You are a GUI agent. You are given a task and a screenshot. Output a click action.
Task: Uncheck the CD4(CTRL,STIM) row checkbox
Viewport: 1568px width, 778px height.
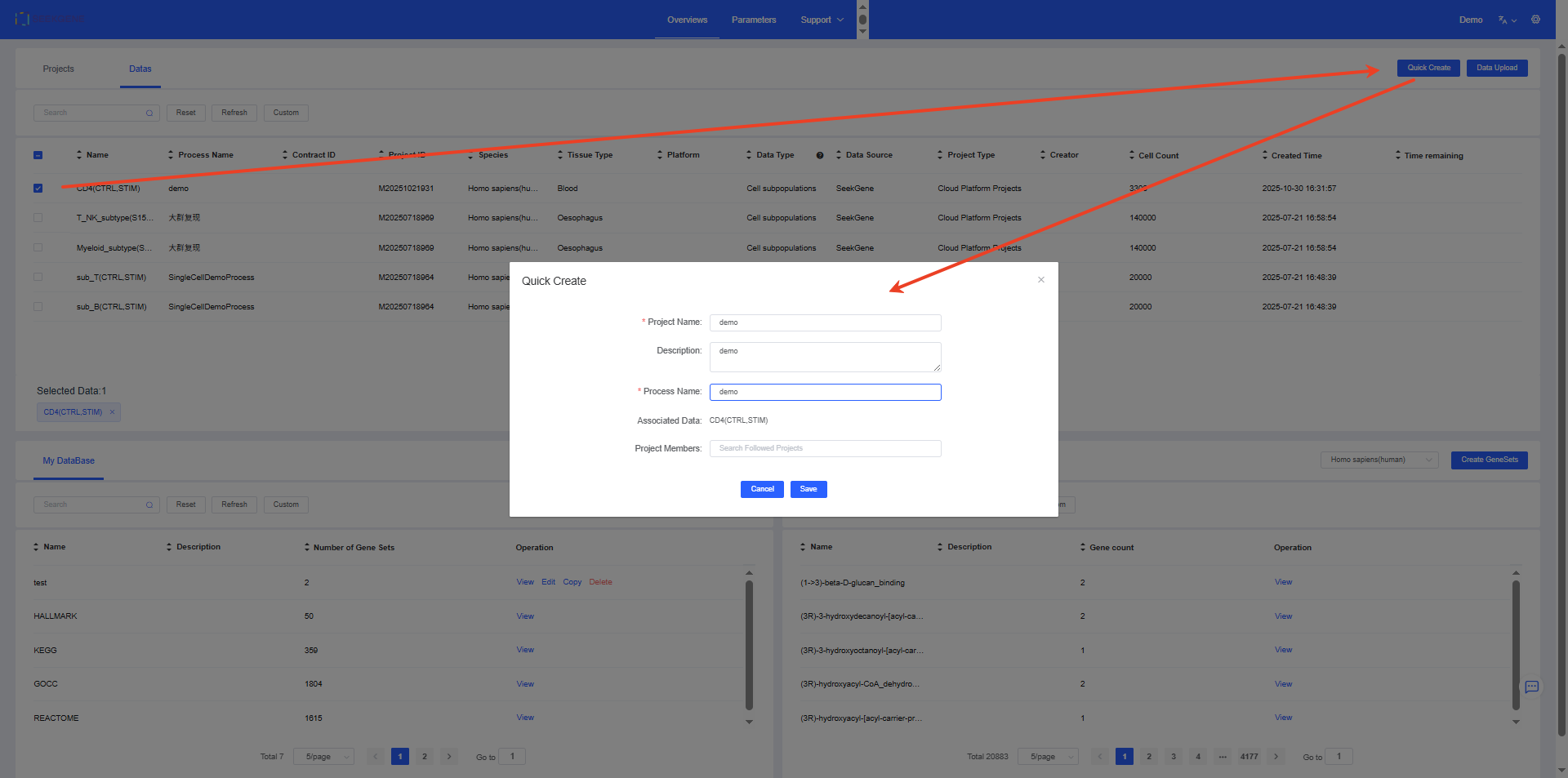coord(38,189)
